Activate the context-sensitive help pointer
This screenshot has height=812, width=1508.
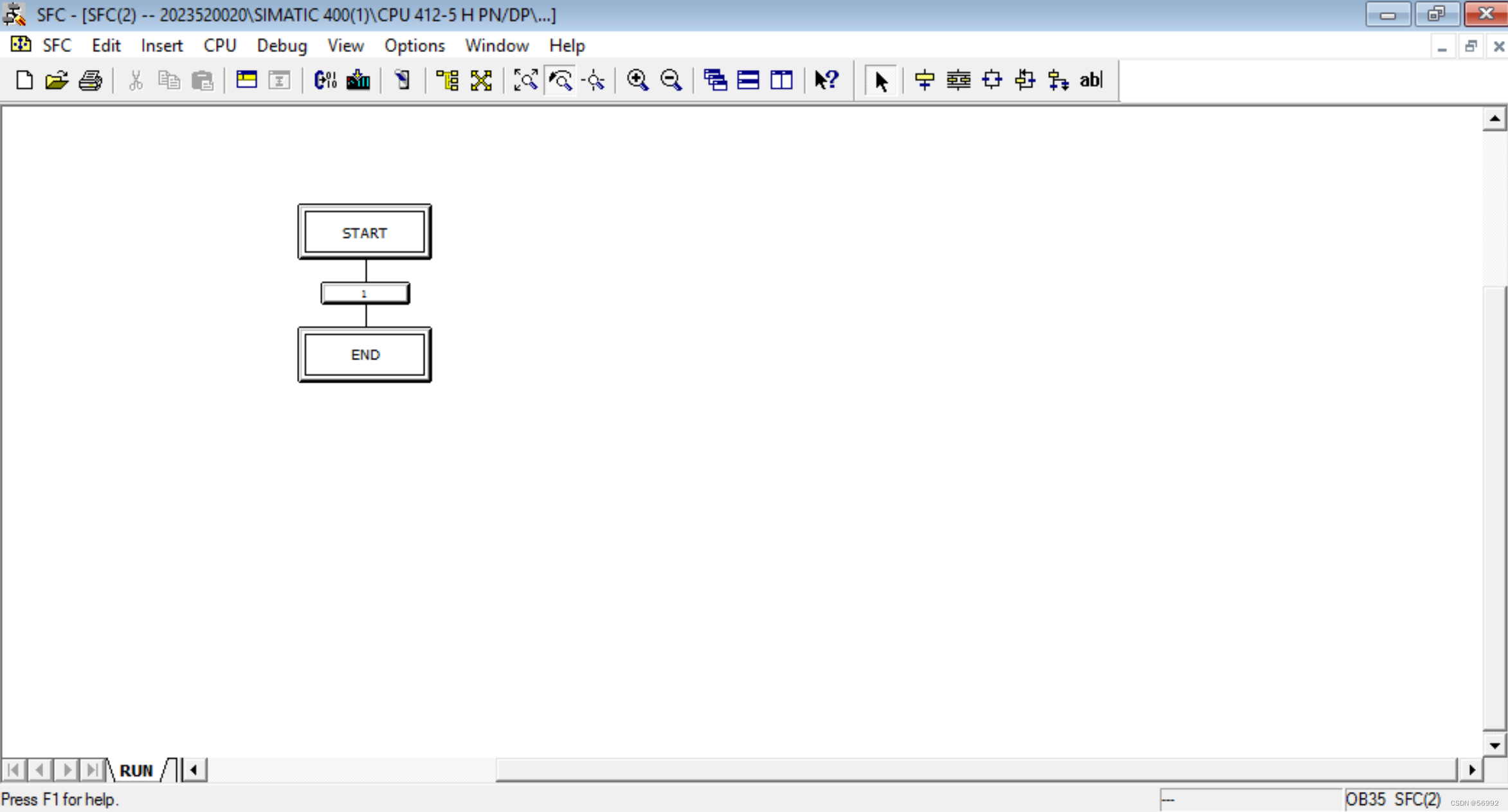point(827,80)
